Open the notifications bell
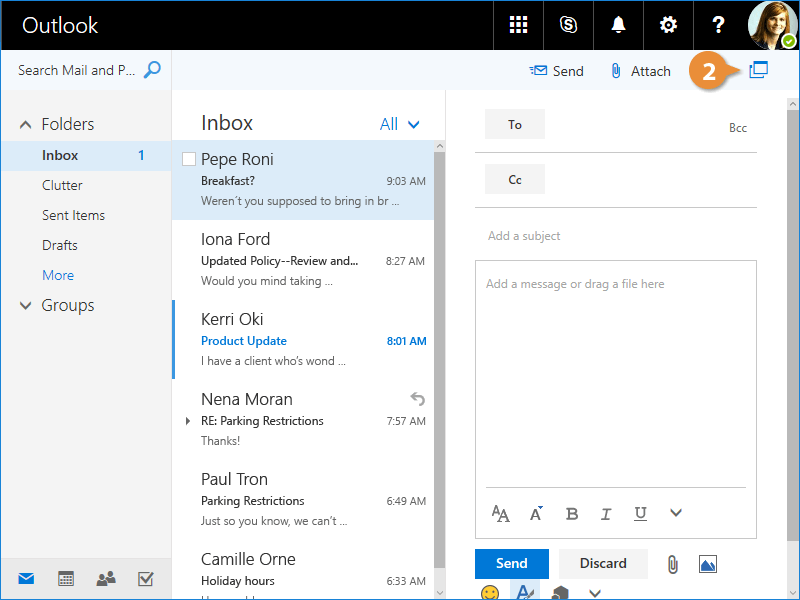Screen dimensions: 800x600 619,25
